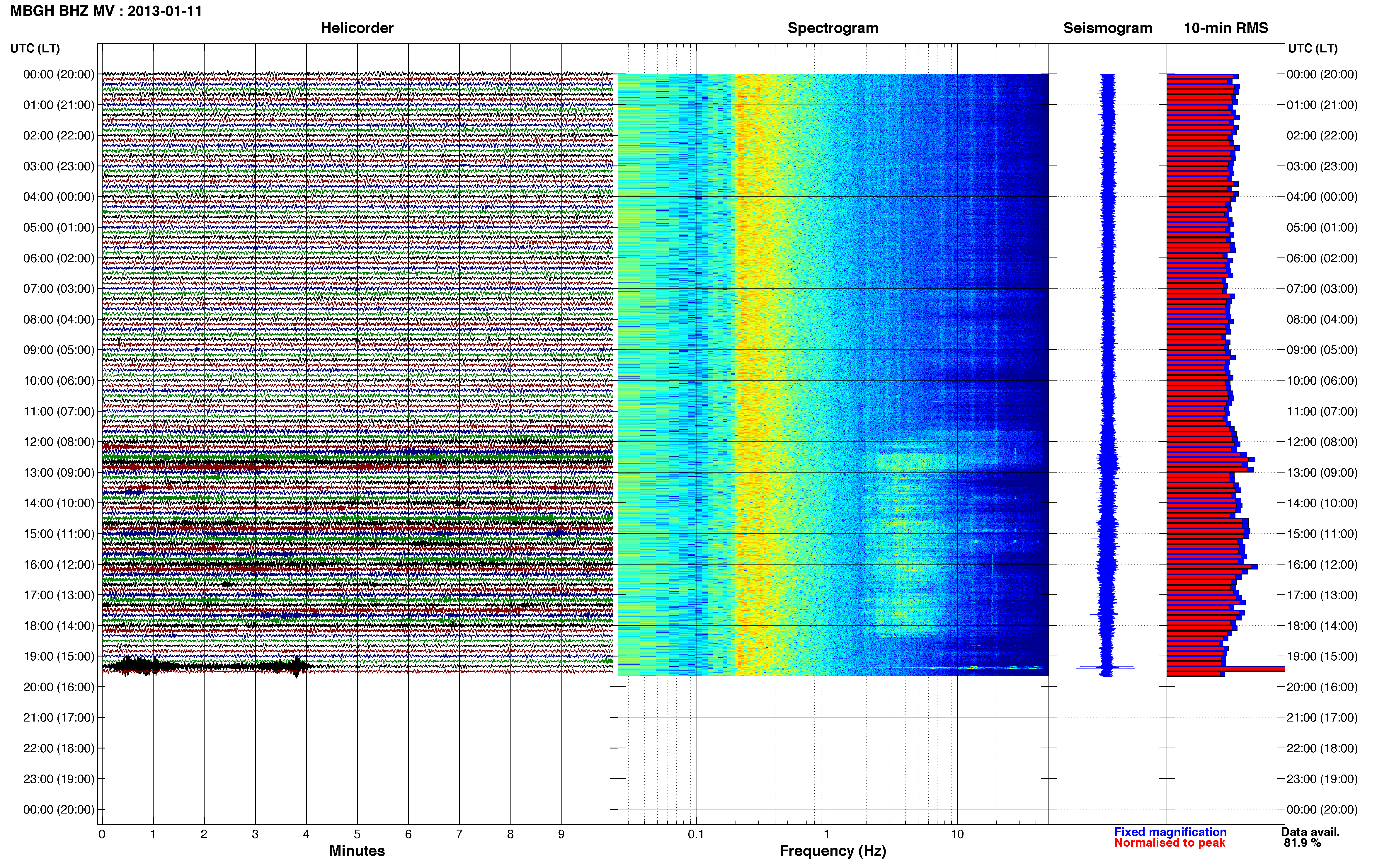Click the 81.9 % data availability value

pyautogui.click(x=1302, y=843)
